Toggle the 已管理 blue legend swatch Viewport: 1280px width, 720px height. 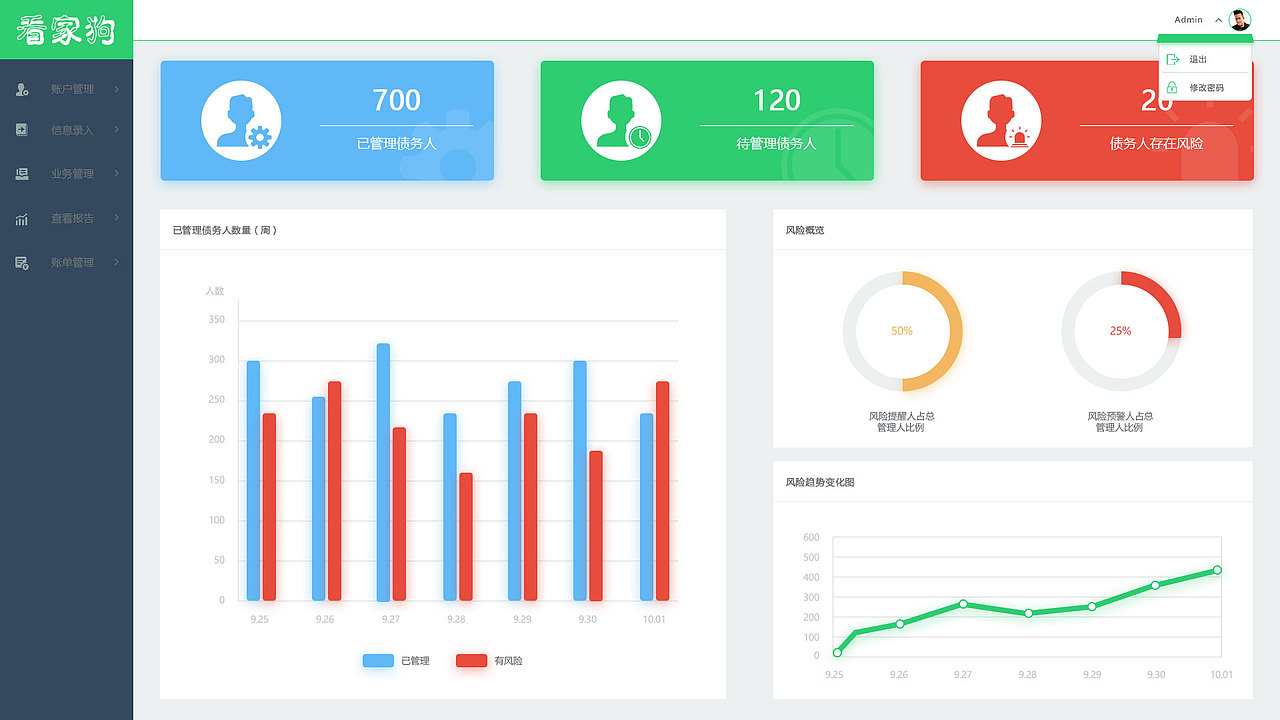[x=378, y=661]
